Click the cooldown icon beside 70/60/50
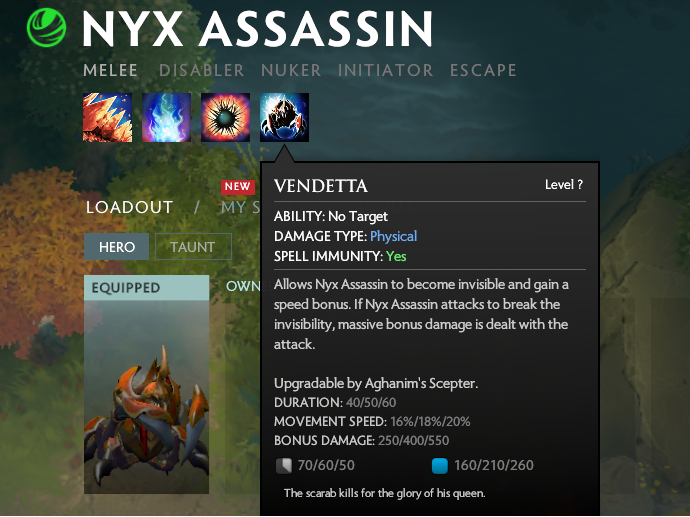Viewport: 690px width, 517px height. (x=283, y=466)
